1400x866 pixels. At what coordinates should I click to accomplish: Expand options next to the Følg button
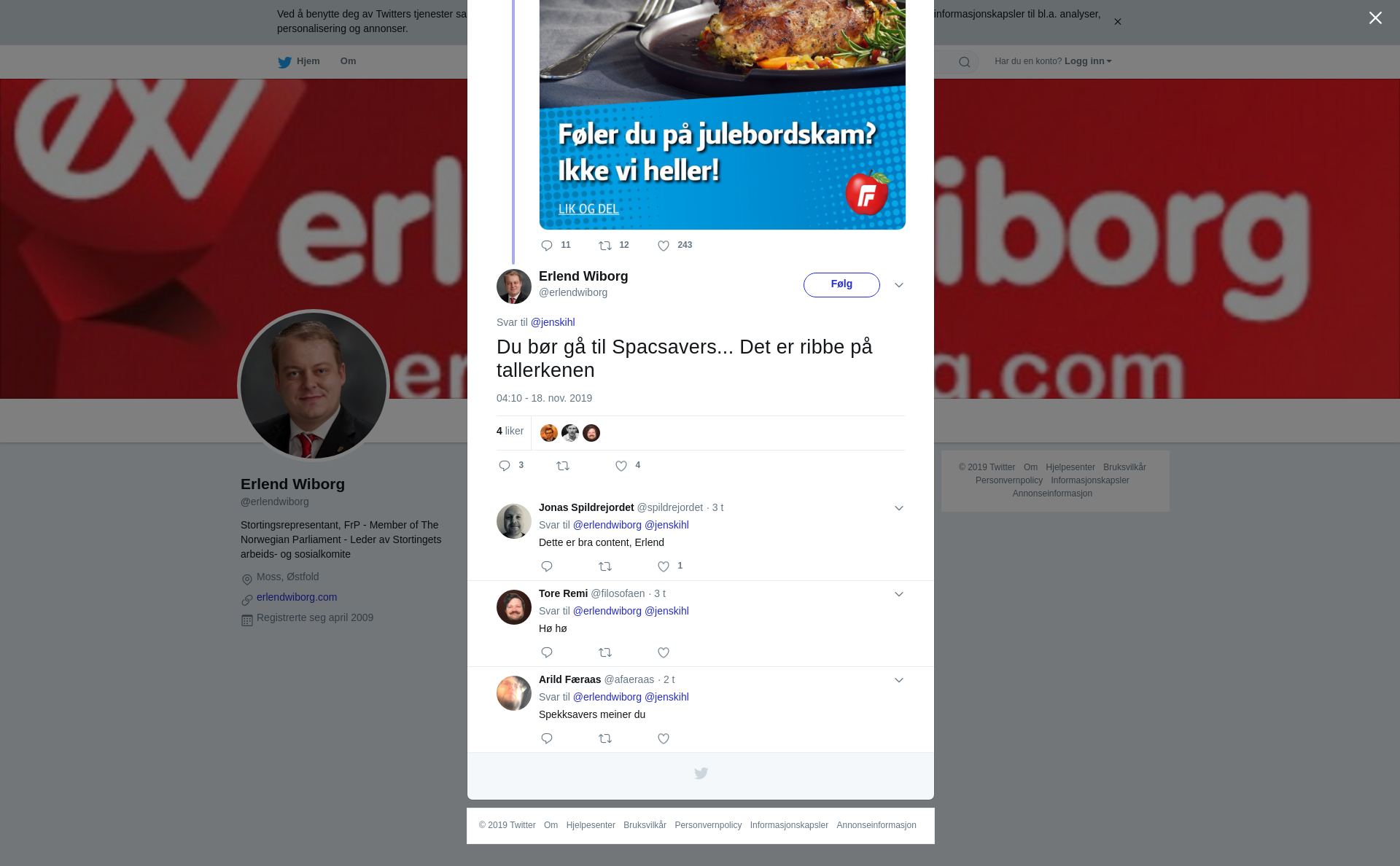[899, 285]
